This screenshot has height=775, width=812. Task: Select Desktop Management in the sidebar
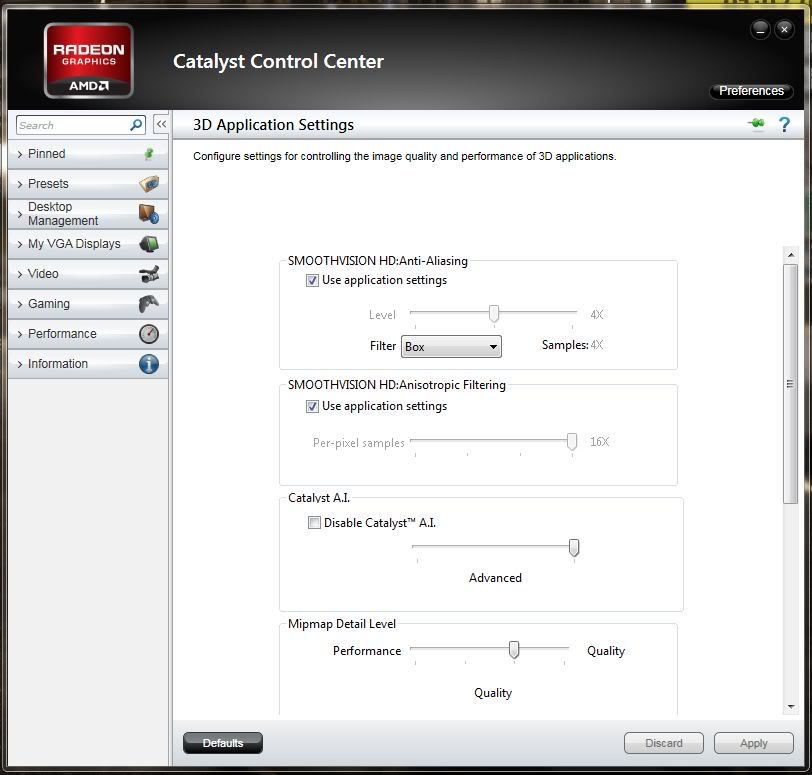[88, 214]
